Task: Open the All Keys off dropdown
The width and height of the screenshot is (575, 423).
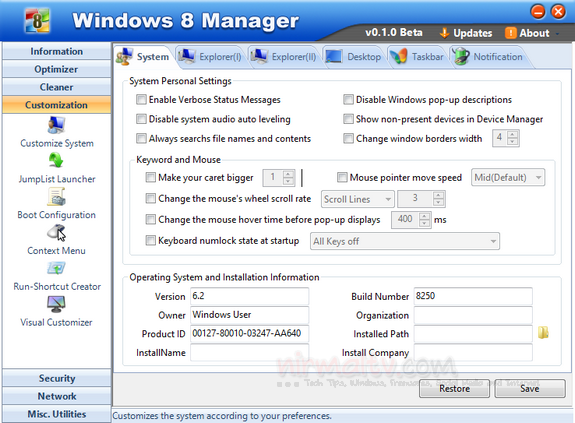Action: pos(405,241)
